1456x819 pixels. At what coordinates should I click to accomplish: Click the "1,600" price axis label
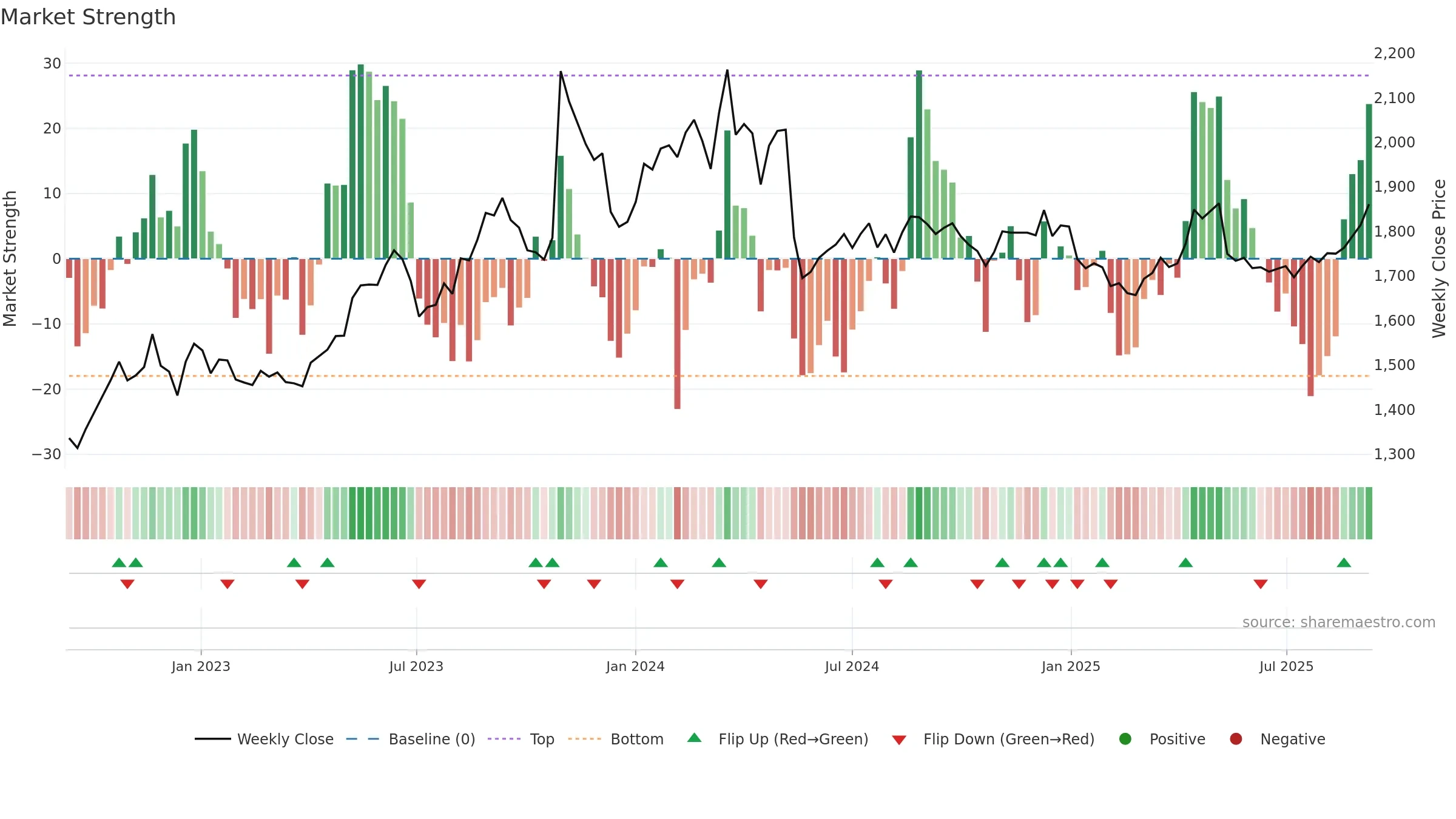(1394, 320)
